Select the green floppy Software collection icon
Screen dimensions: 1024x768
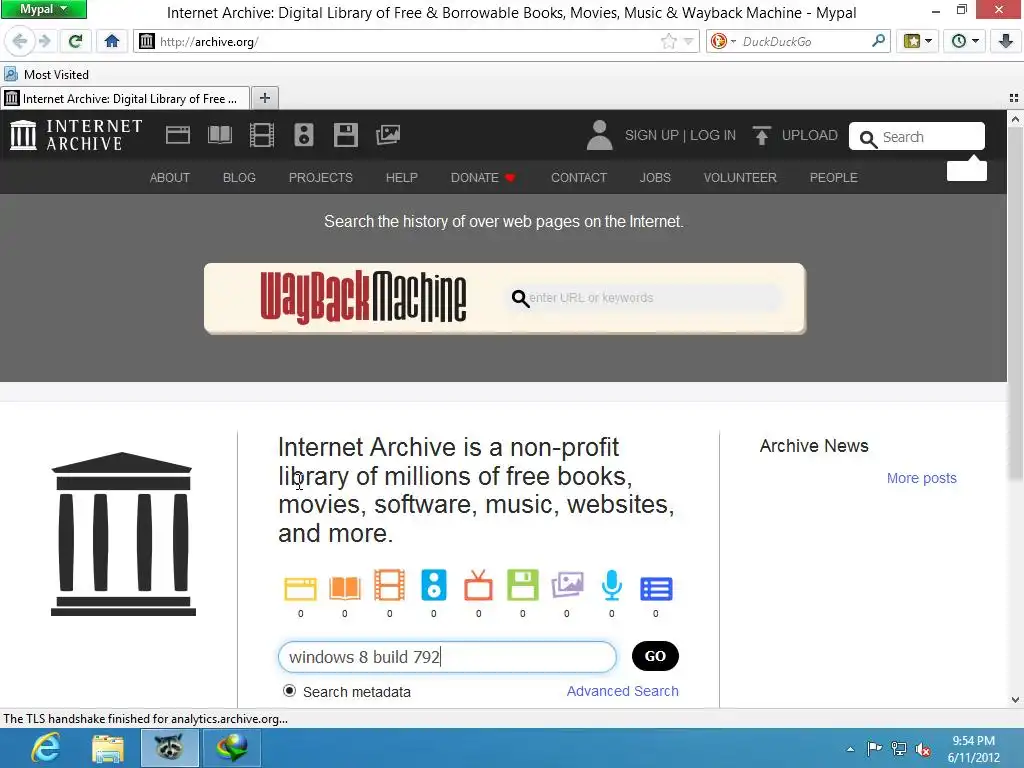coord(522,585)
